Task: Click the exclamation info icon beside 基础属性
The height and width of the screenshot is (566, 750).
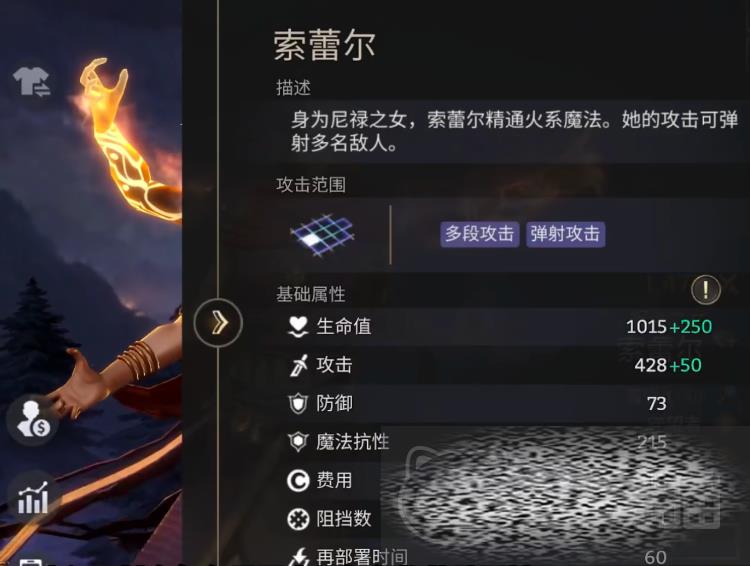Action: tap(706, 289)
